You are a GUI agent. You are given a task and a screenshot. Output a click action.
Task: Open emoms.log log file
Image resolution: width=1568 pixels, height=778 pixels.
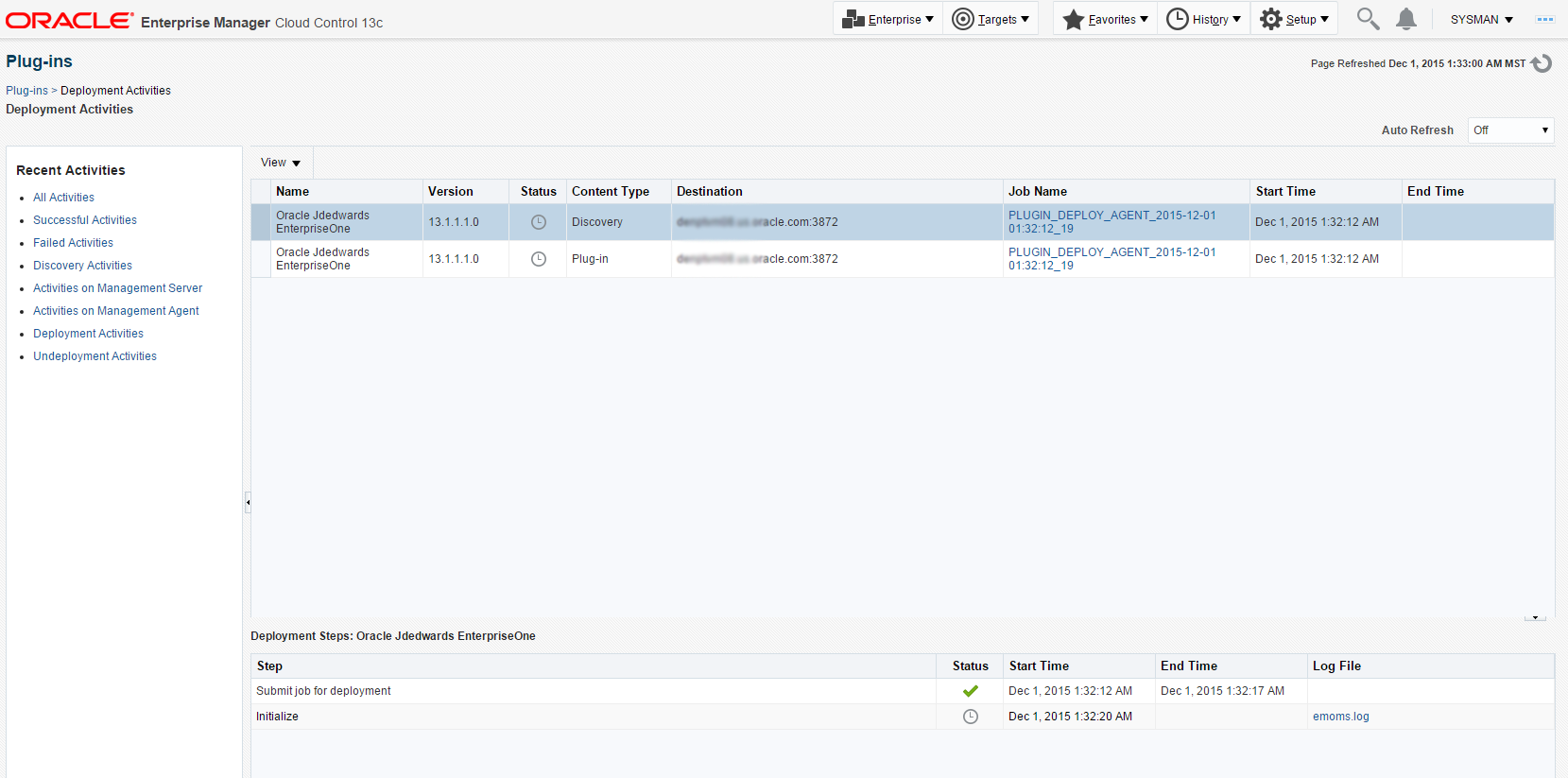click(x=1340, y=717)
